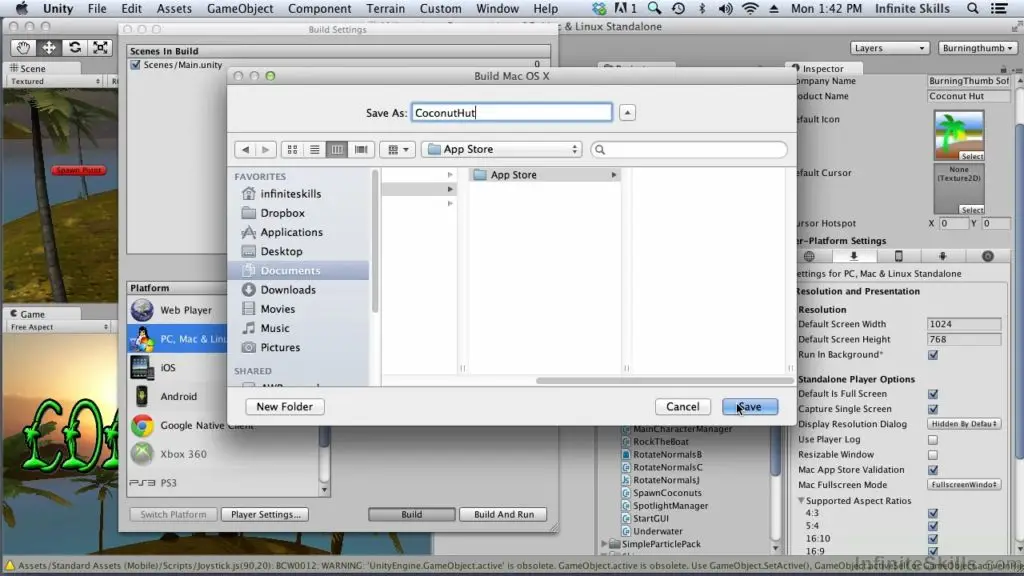
Task: Click Build And Run button
Action: tap(504, 515)
